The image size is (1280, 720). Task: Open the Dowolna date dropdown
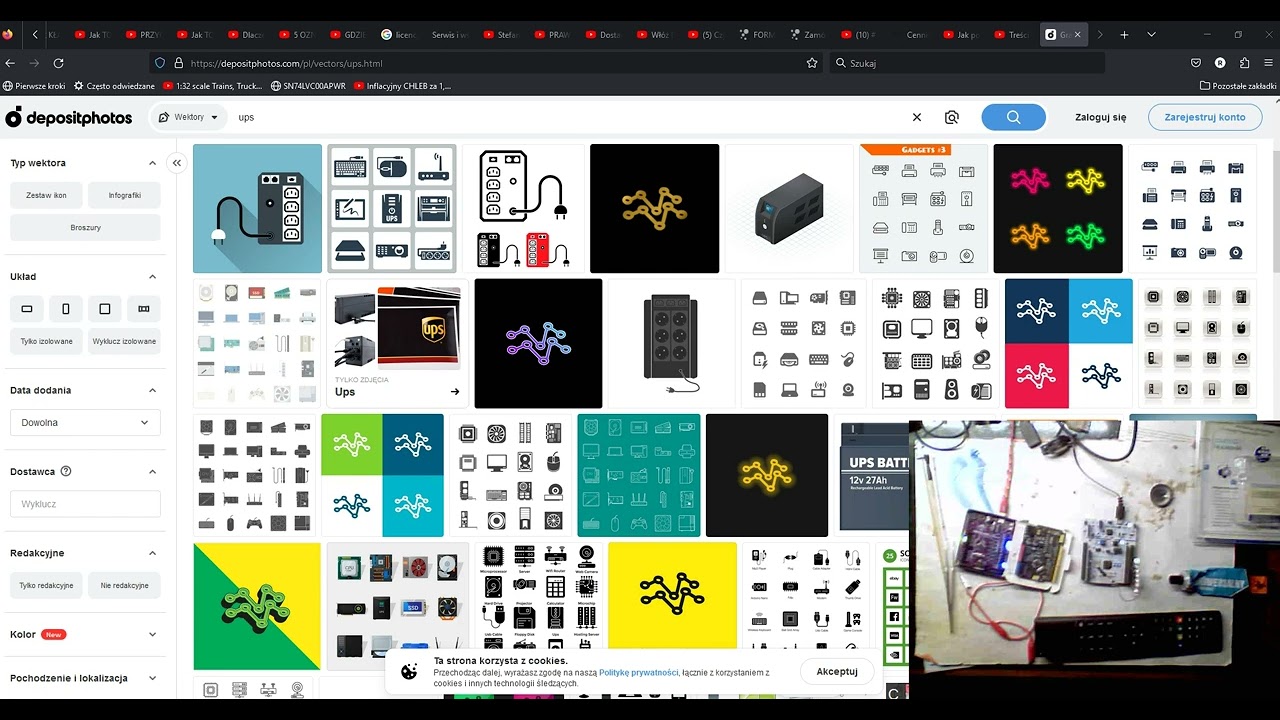point(85,422)
